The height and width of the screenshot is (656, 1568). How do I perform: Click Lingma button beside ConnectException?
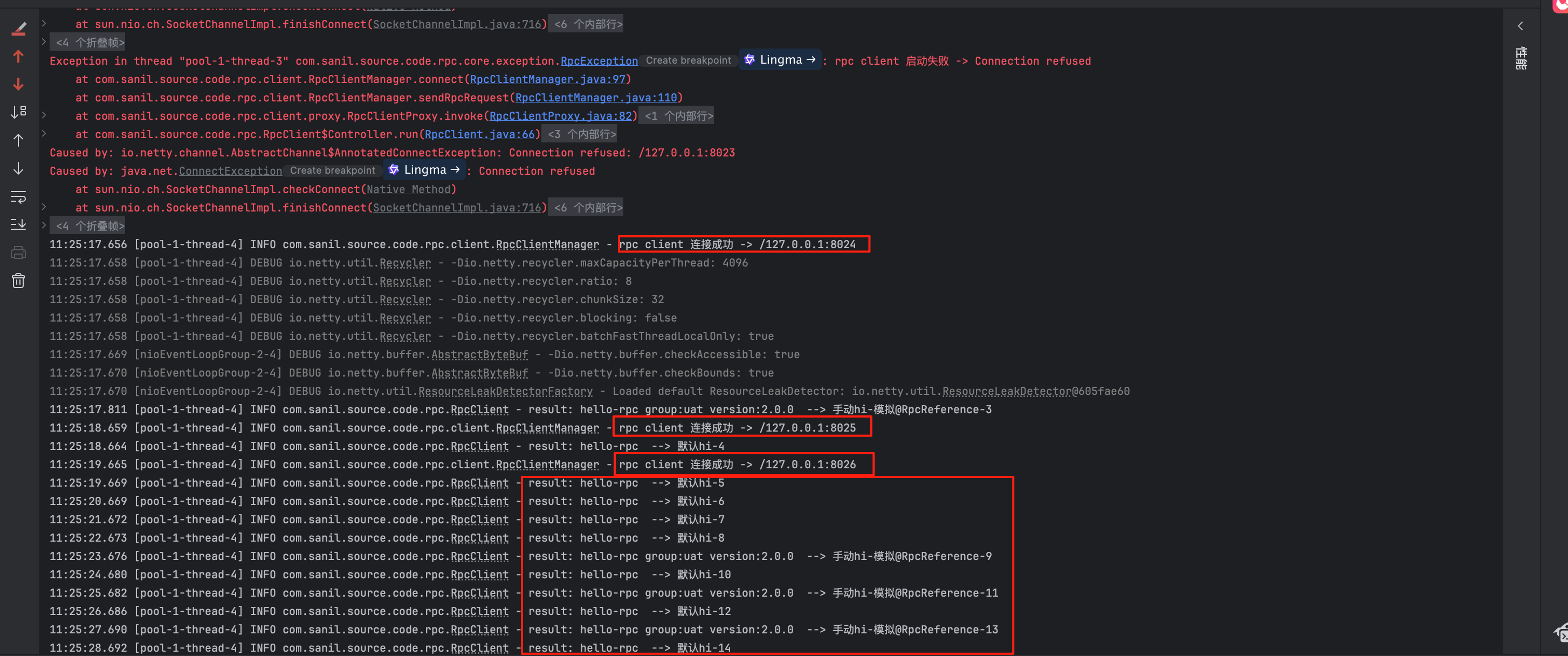[425, 170]
